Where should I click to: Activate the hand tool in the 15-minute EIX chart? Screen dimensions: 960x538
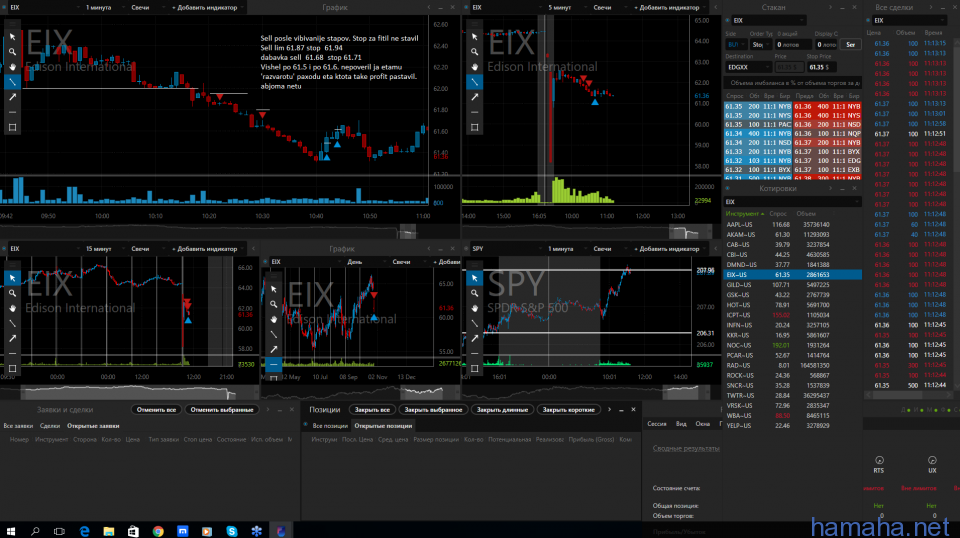(12, 308)
